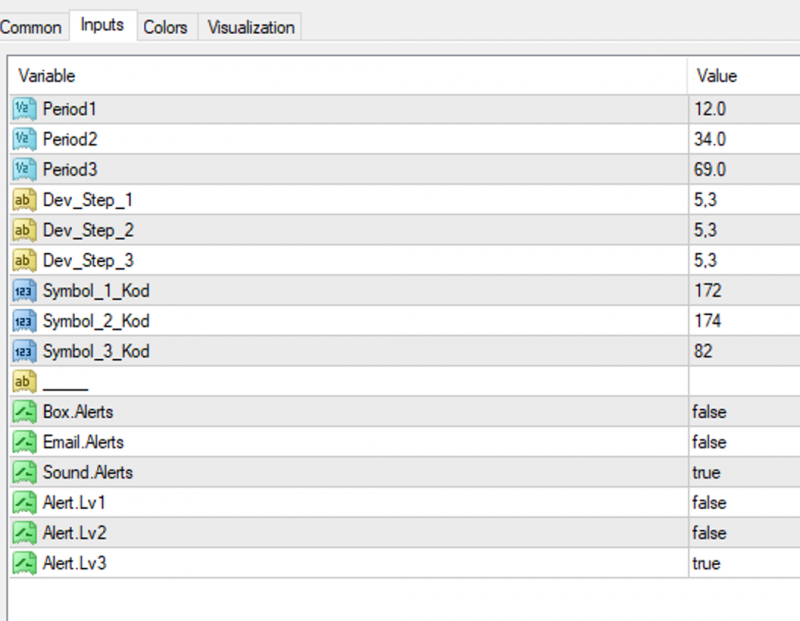The width and height of the screenshot is (800, 621).
Task: Click the Period1 double-type icon
Action: [24, 109]
